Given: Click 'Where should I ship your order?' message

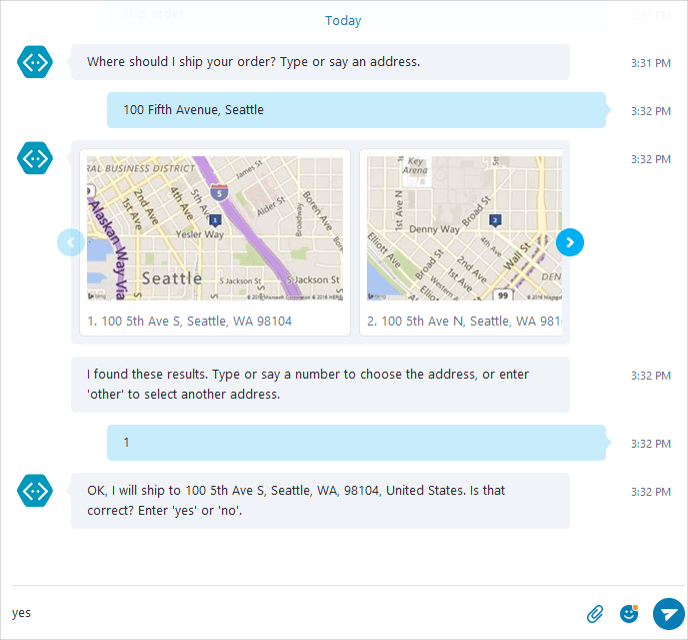Looking at the screenshot, I should (x=320, y=62).
